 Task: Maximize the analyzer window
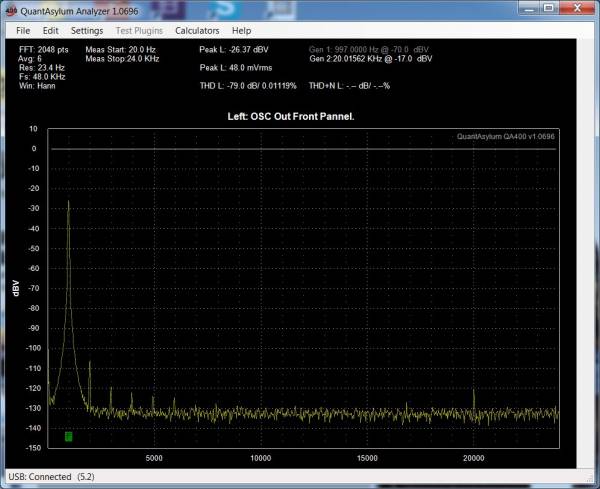point(549,8)
